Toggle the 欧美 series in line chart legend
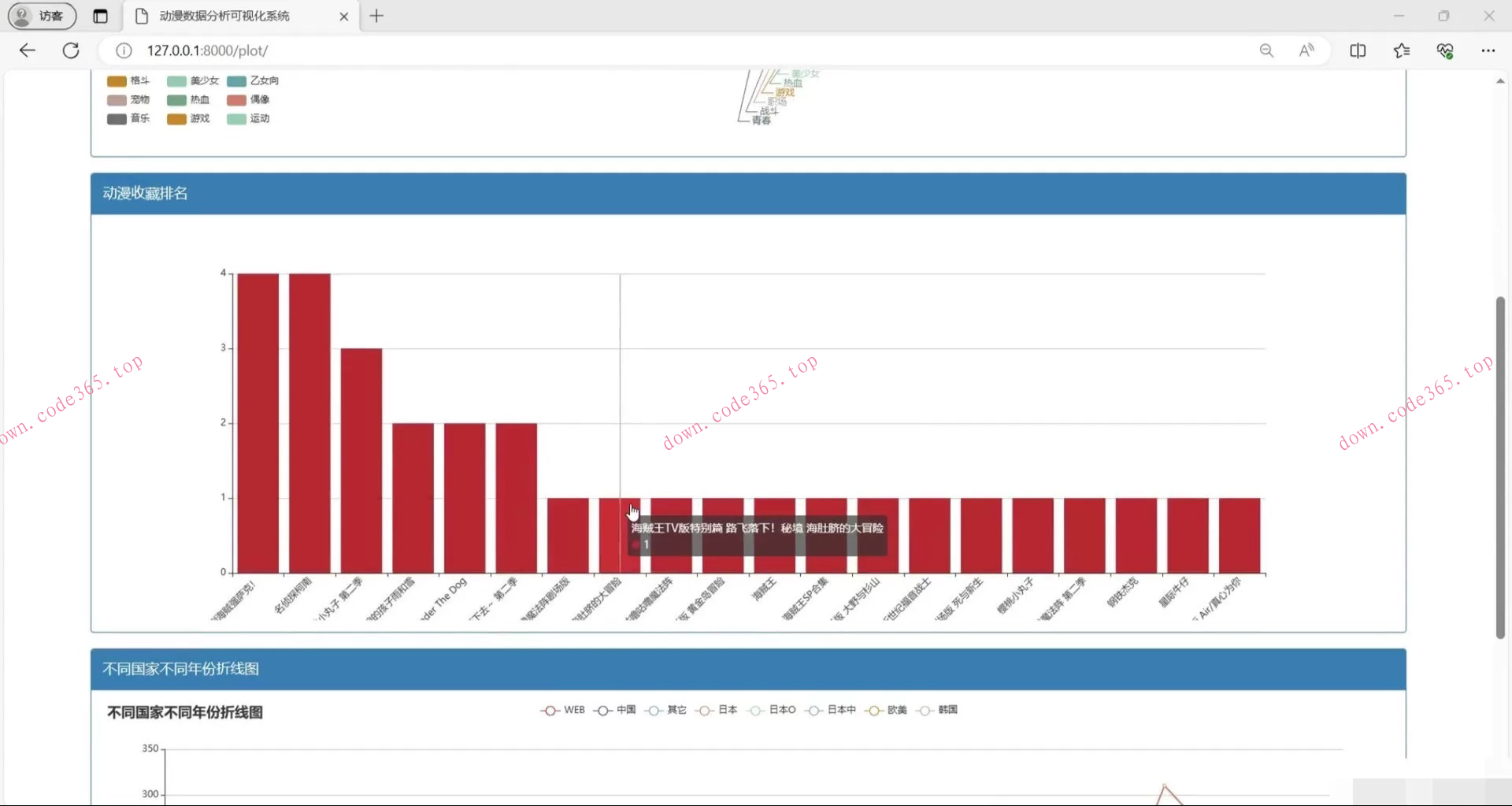 tap(886, 710)
